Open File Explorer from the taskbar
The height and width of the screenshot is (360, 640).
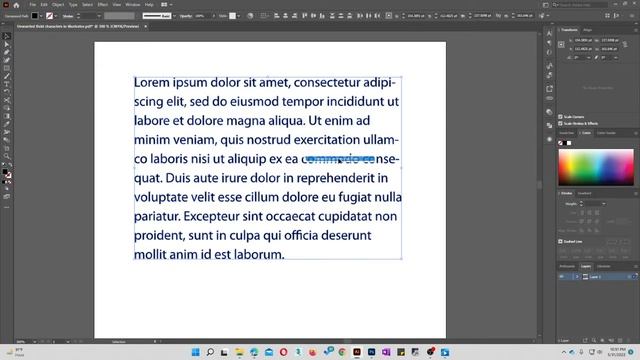tap(239, 352)
